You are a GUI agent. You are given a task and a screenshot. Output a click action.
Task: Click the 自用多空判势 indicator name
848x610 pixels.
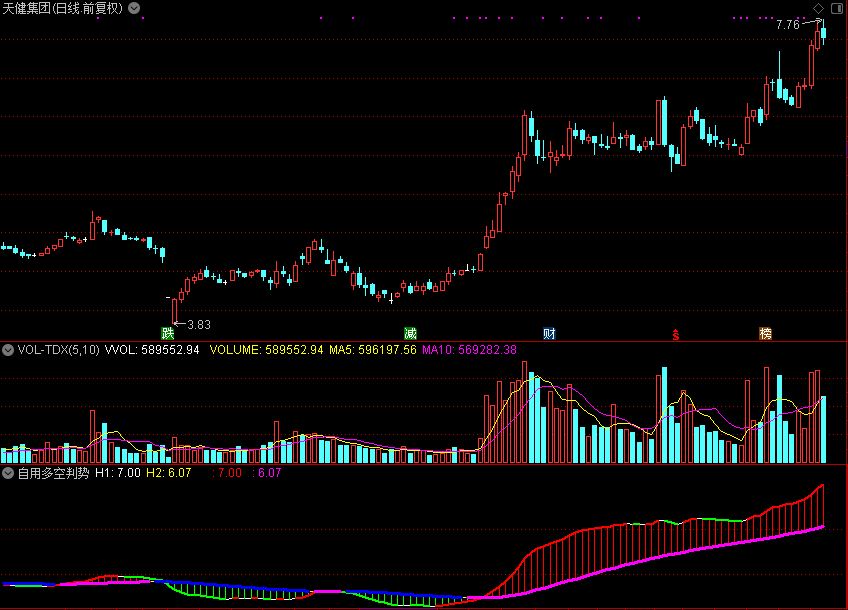coord(53,473)
